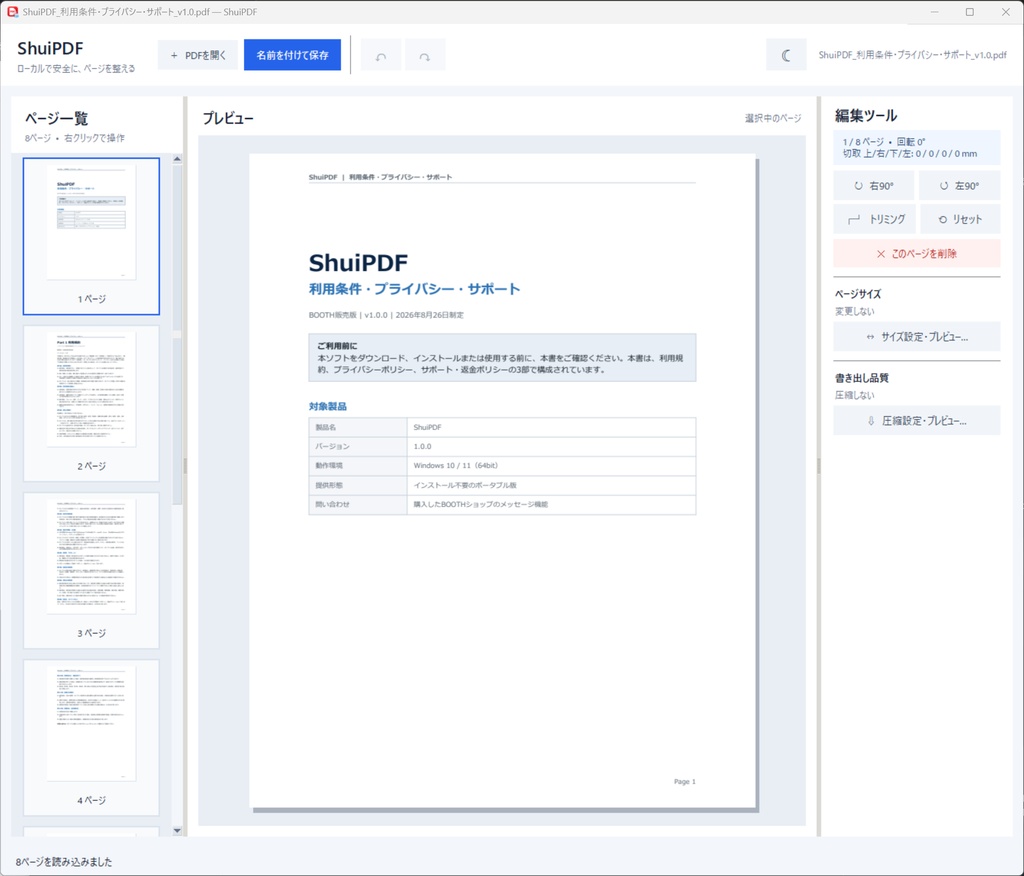Toggle dark mode with the moon icon
Viewport: 1024px width, 876px height.
[786, 56]
